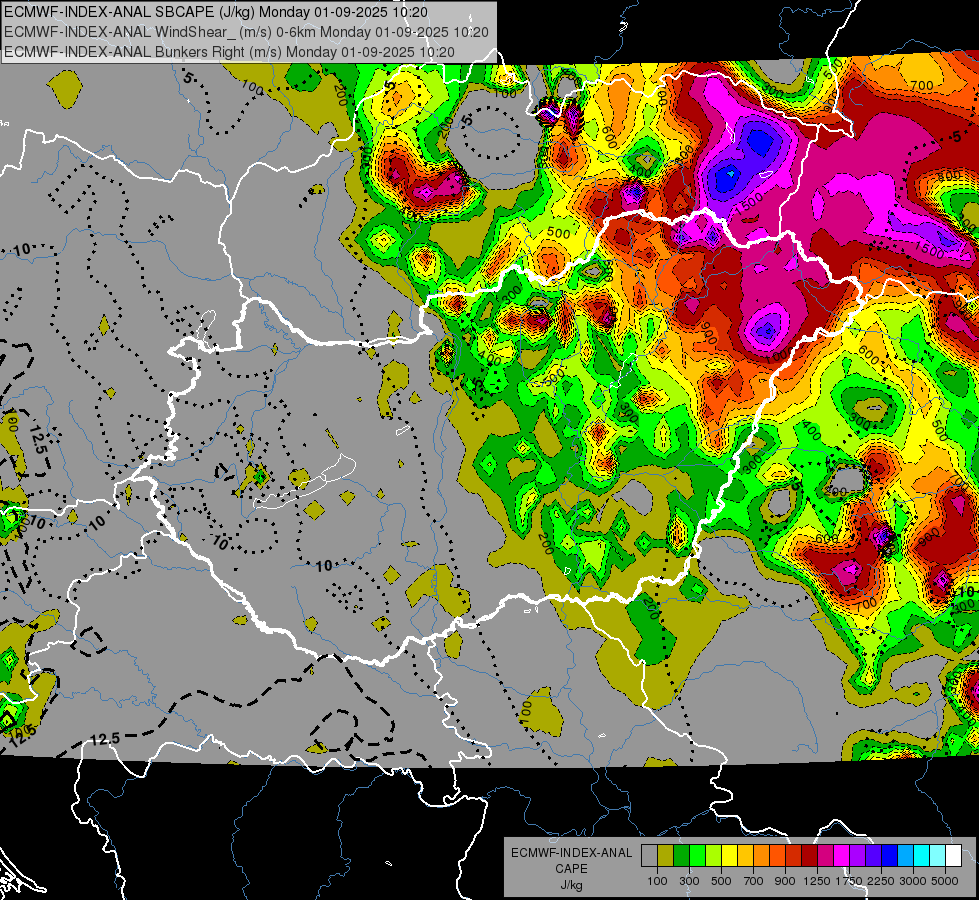The height and width of the screenshot is (900, 979).
Task: Select the brick red legend swatch after 900
Action: [x=794, y=856]
